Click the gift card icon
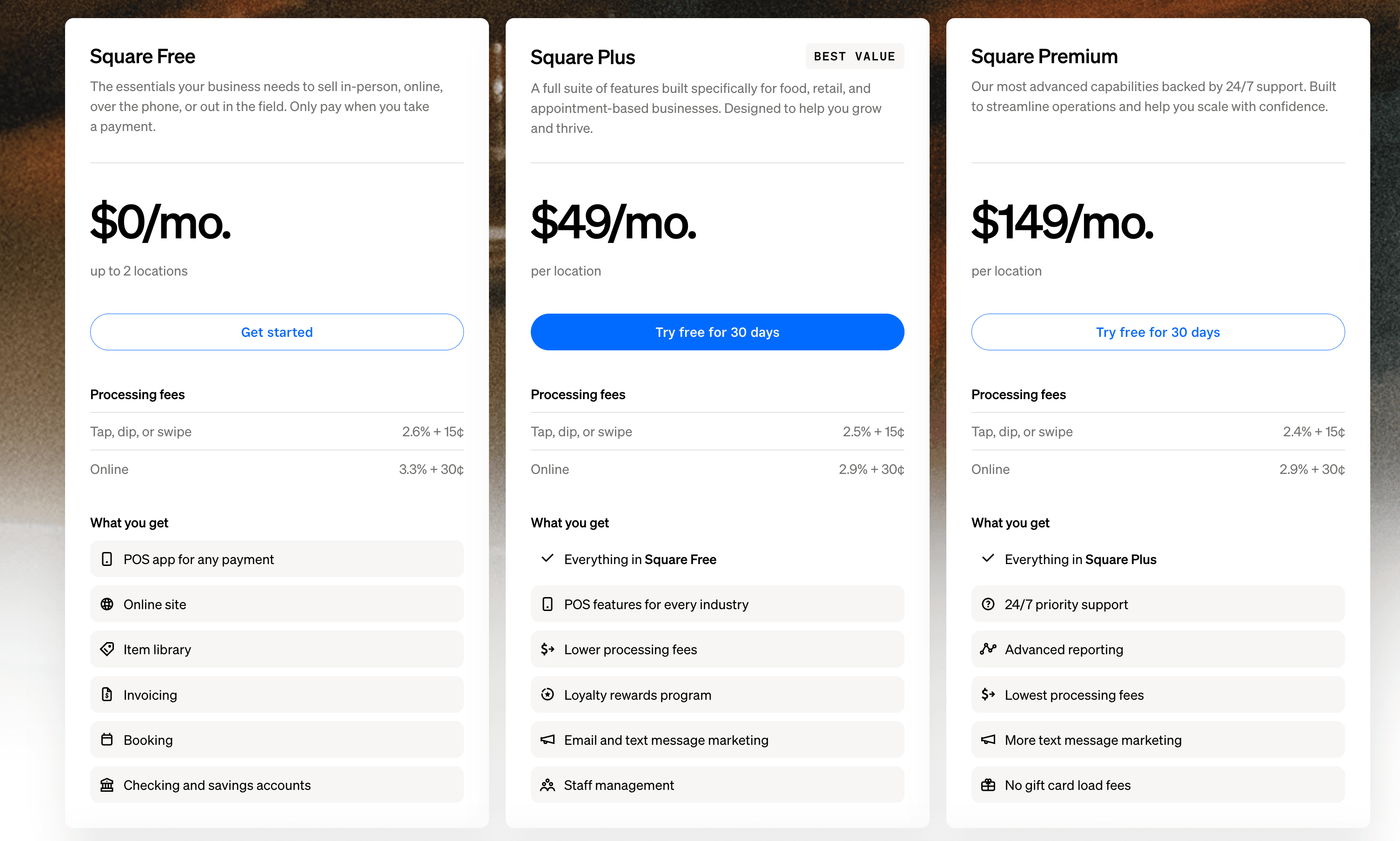The image size is (1400, 841). 988,785
